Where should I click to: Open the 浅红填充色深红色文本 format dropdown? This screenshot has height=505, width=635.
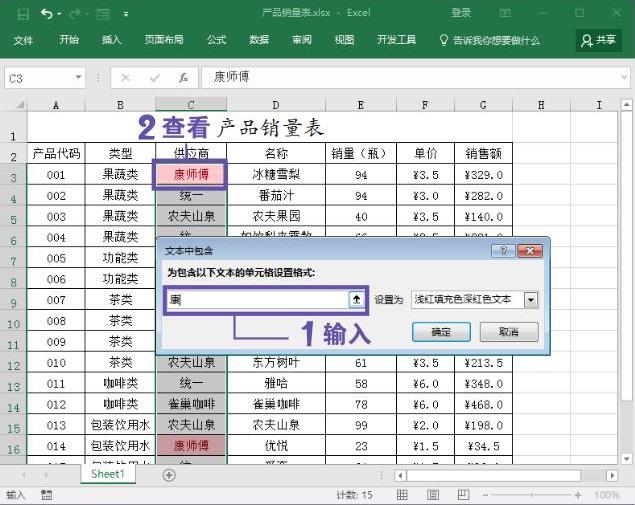click(x=531, y=300)
